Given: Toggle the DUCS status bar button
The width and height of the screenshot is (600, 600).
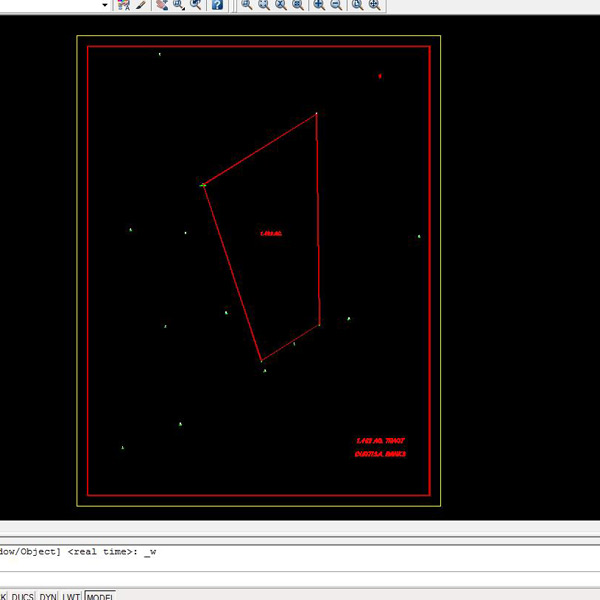Looking at the screenshot, I should point(22,596).
